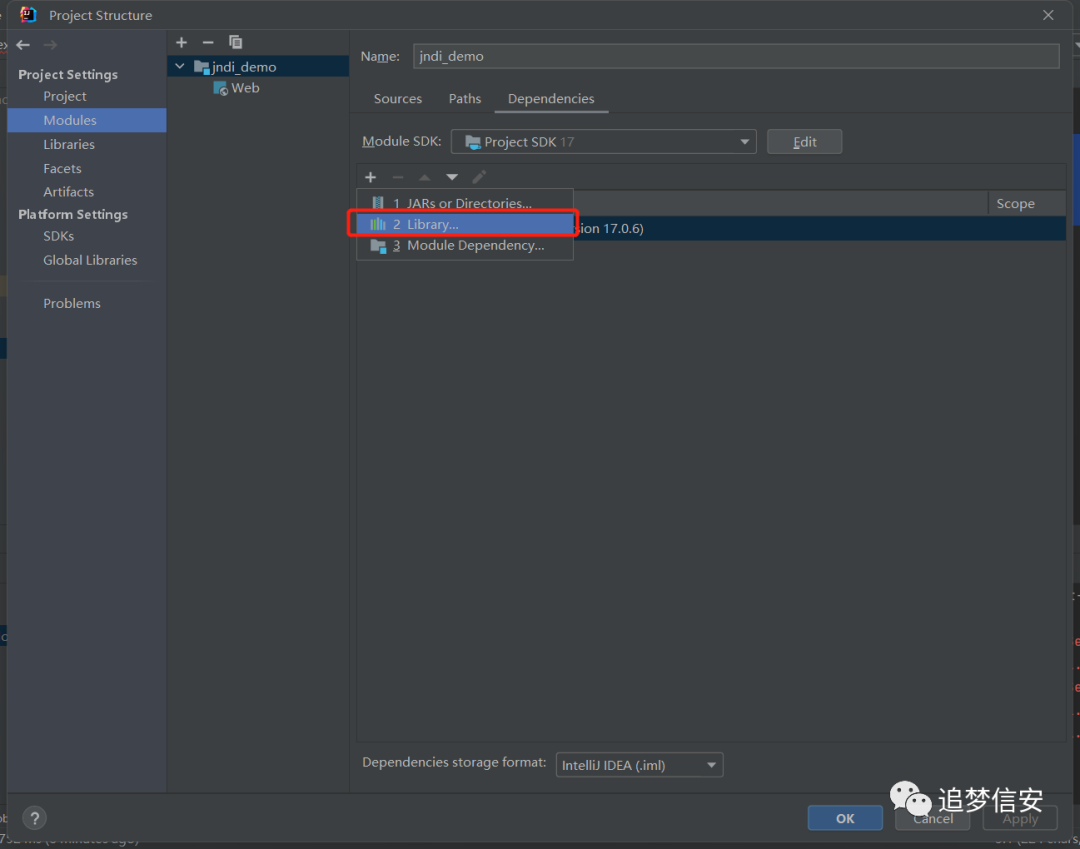Select the Web facet icon in tree

(x=220, y=88)
